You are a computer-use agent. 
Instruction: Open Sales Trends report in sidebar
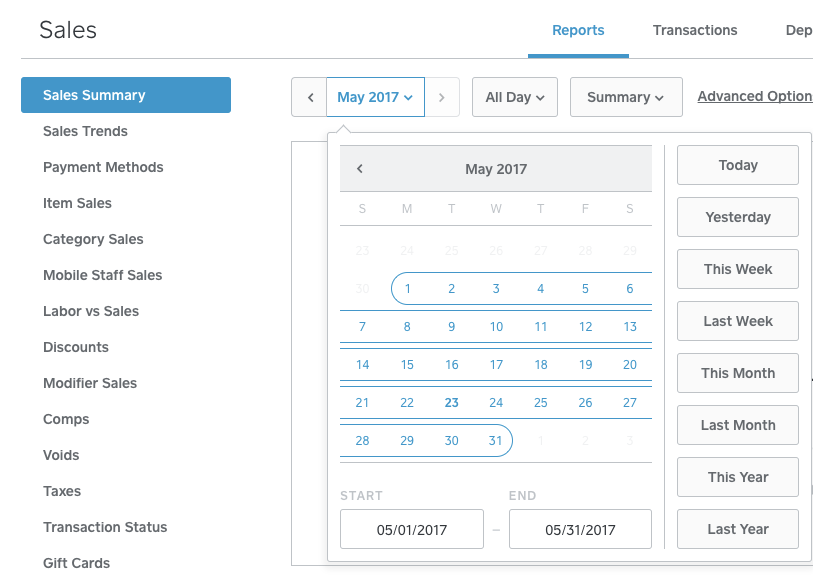coord(85,131)
